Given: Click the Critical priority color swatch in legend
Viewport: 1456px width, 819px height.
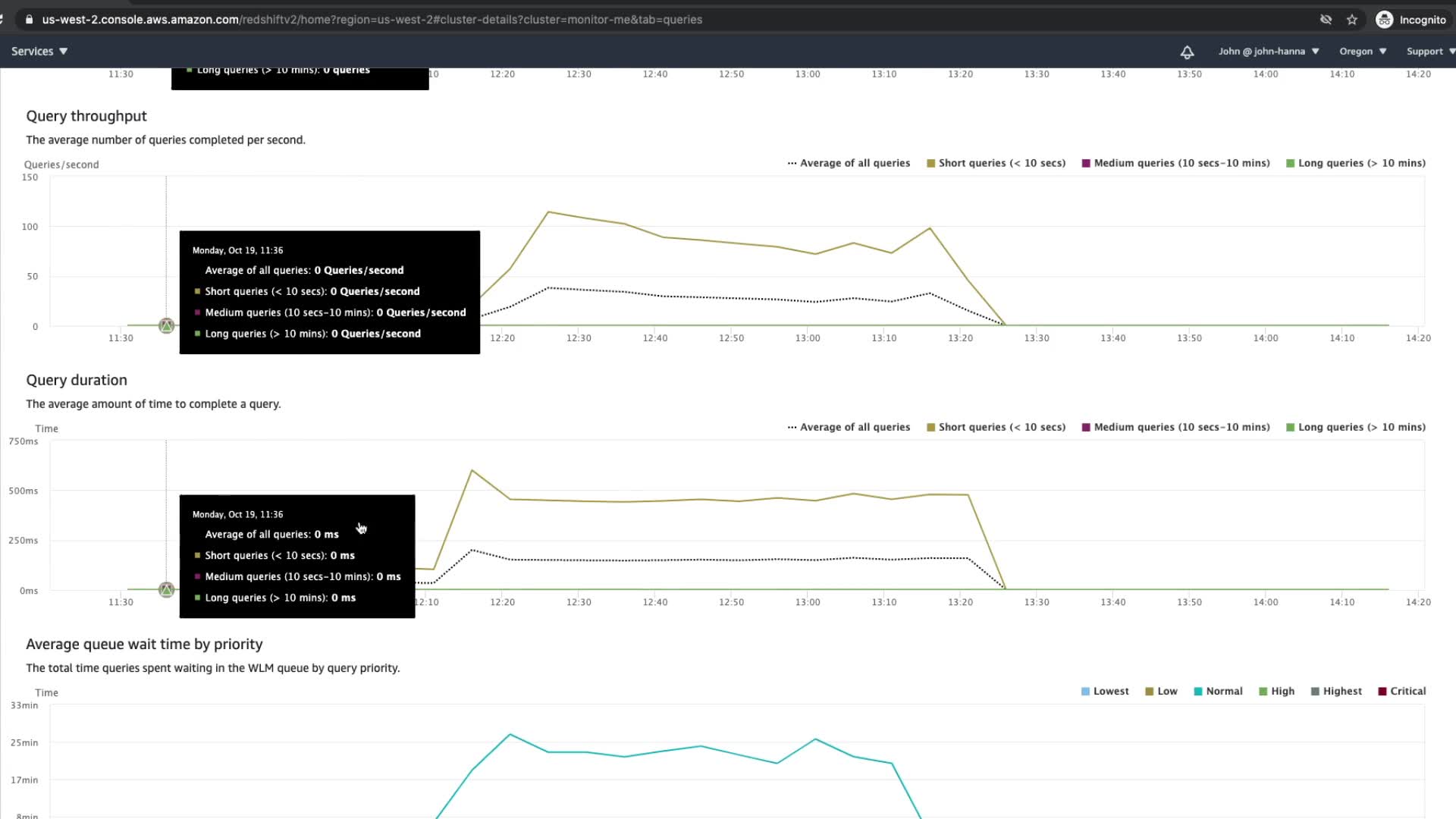Looking at the screenshot, I should click(1382, 691).
